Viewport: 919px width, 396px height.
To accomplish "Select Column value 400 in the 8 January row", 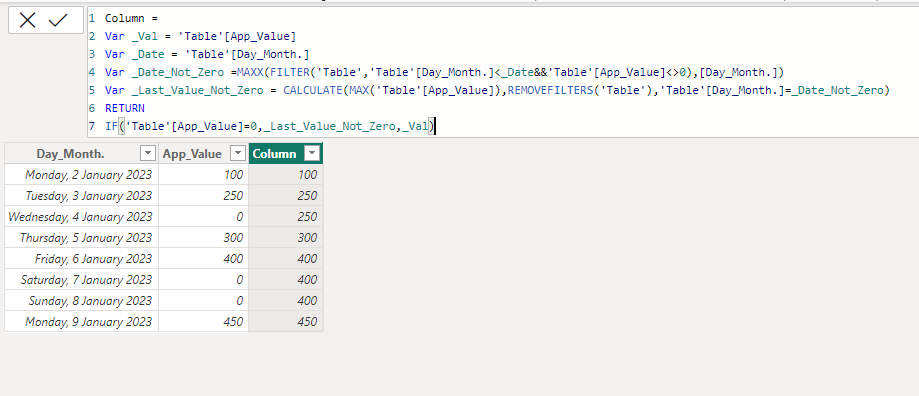I will click(x=286, y=301).
